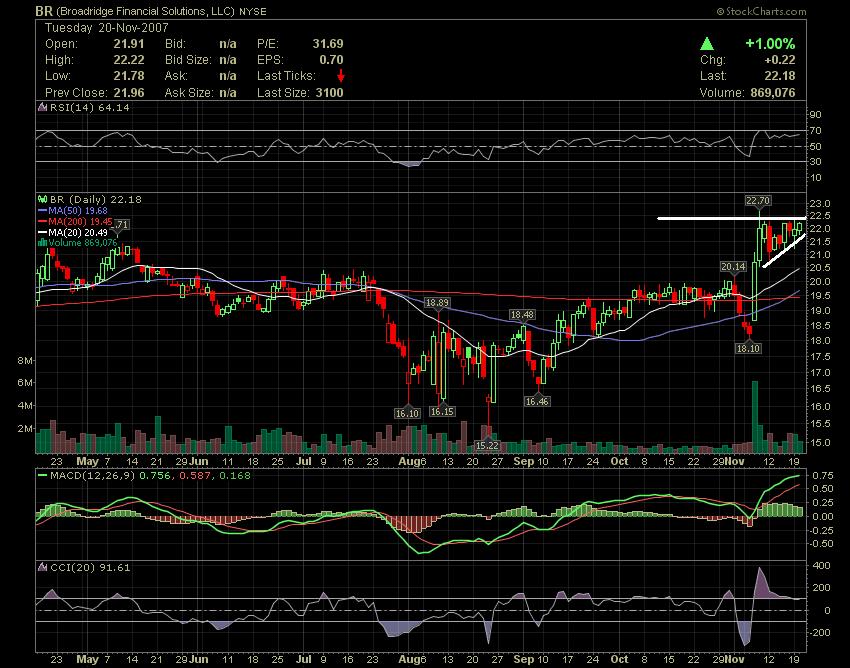The width and height of the screenshot is (850, 668).
Task: Click the +1.00% percent change figure
Action: (x=770, y=44)
